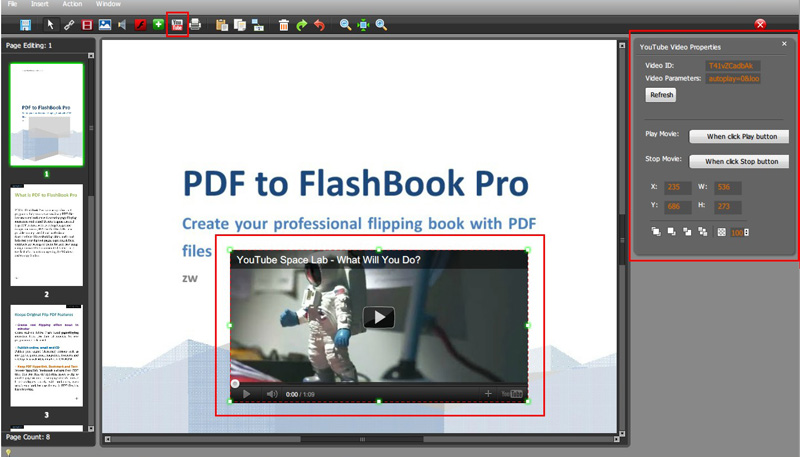The height and width of the screenshot is (457, 800).
Task: Click the Video ID input field
Action: point(733,66)
